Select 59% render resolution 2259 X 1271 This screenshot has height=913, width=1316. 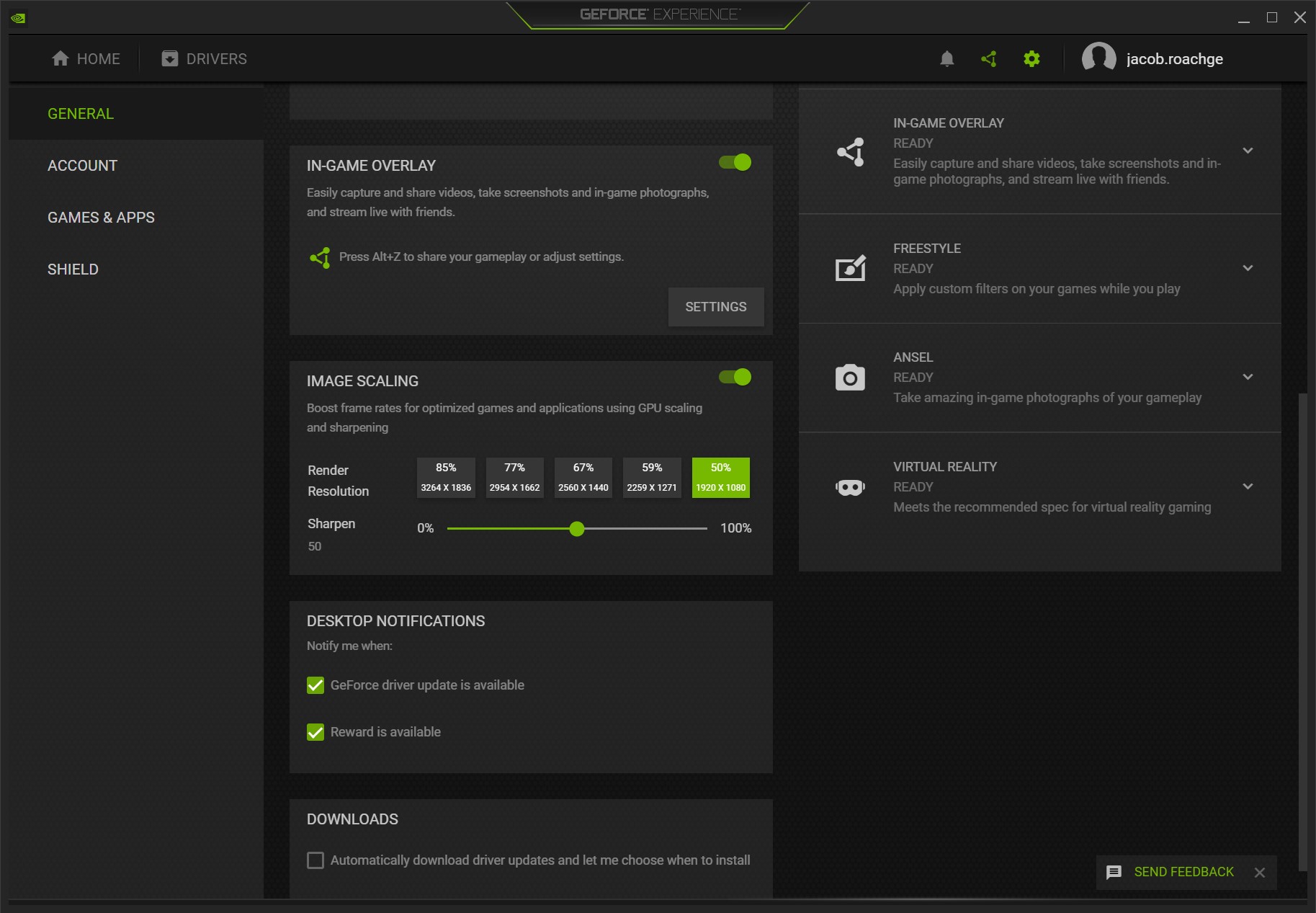click(652, 478)
